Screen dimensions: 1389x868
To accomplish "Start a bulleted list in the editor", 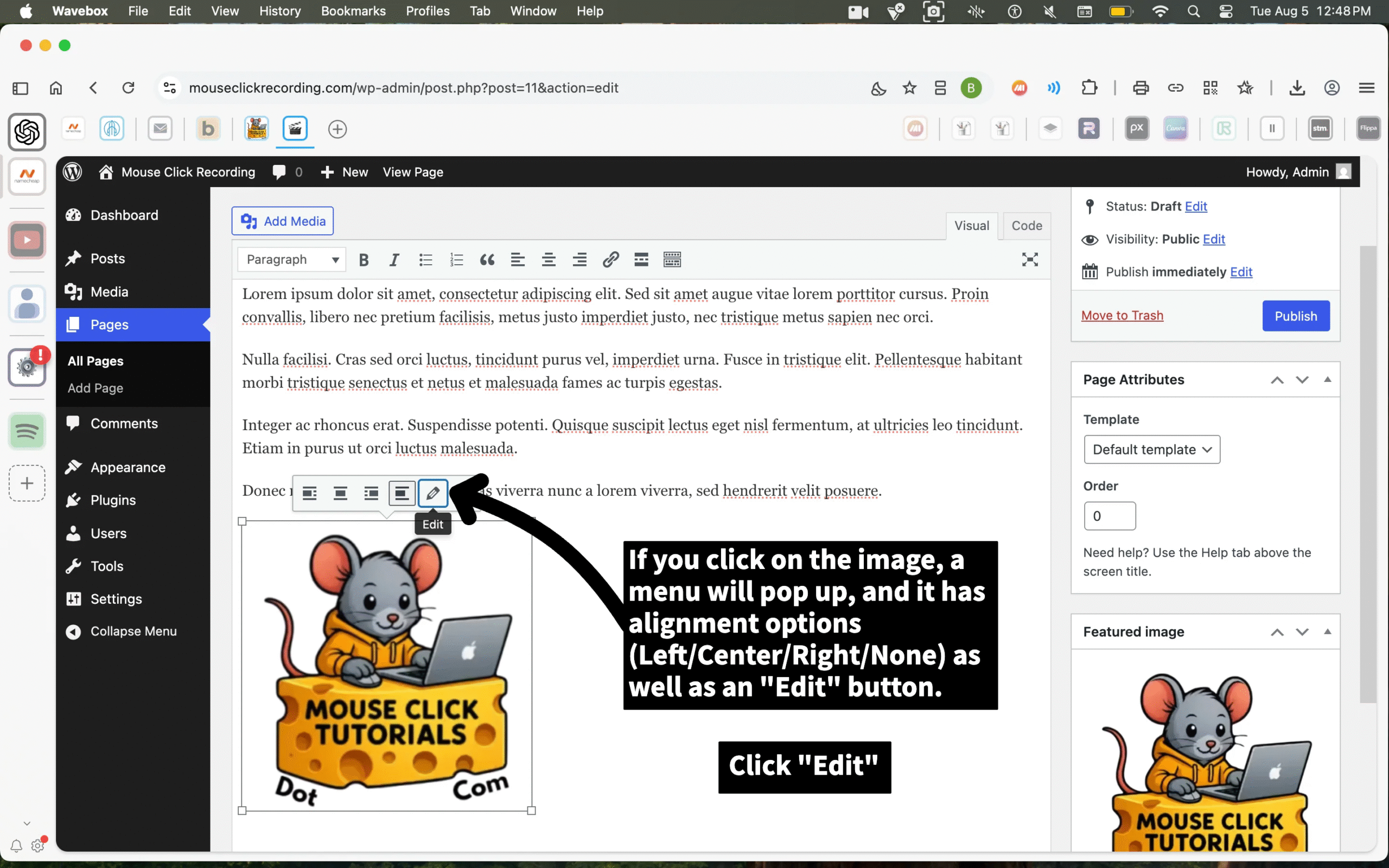I will (x=425, y=260).
